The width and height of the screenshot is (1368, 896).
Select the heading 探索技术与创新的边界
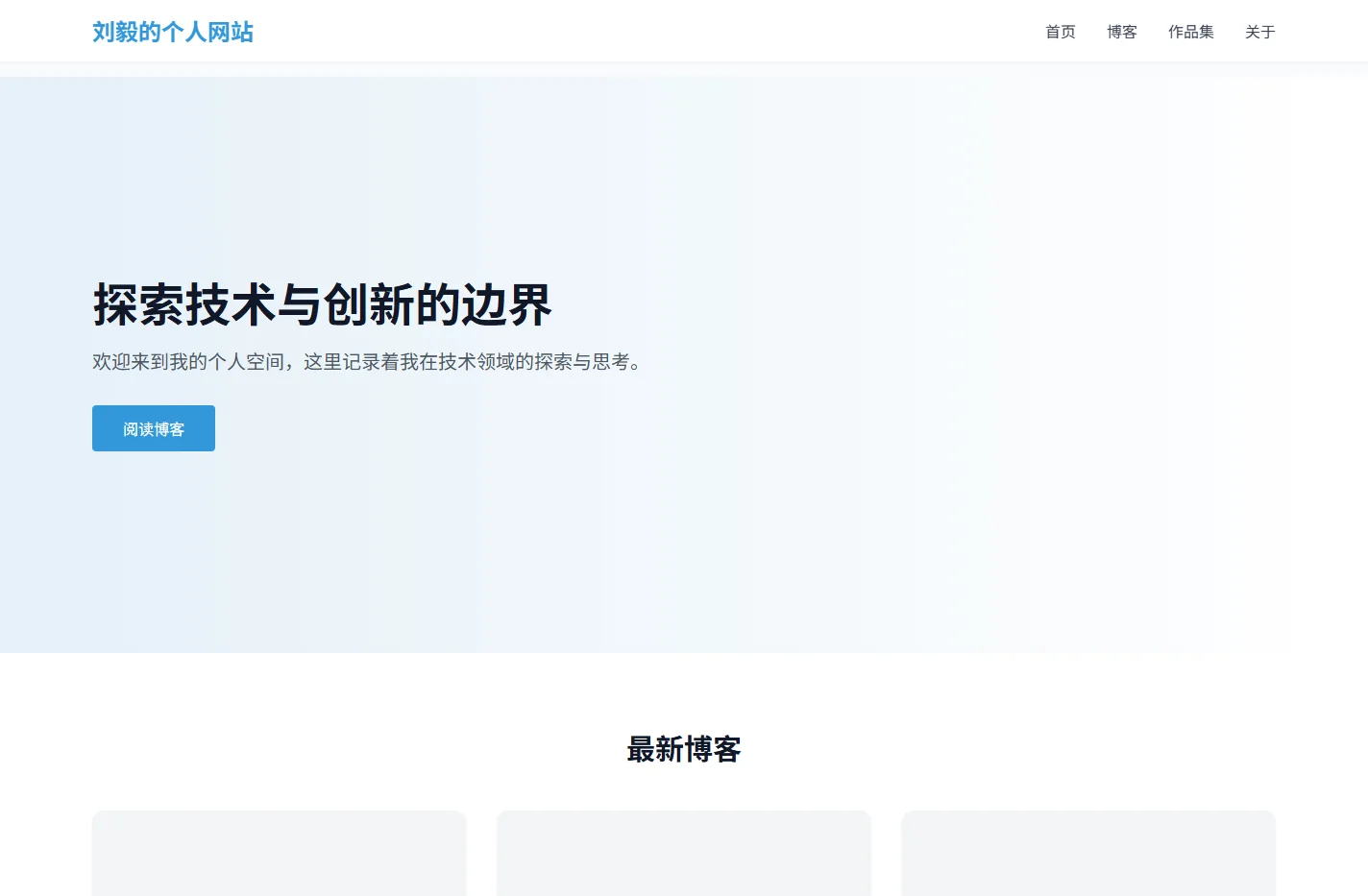click(323, 304)
